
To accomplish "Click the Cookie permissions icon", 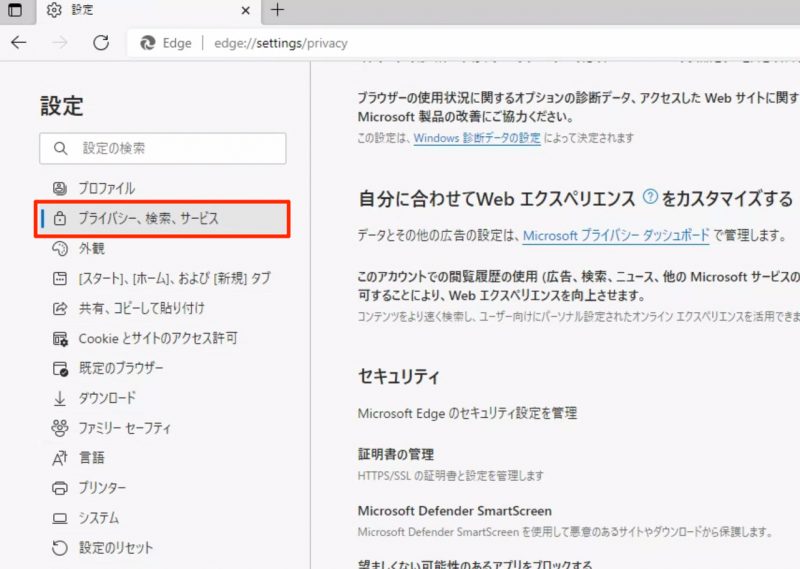I will coord(60,339).
